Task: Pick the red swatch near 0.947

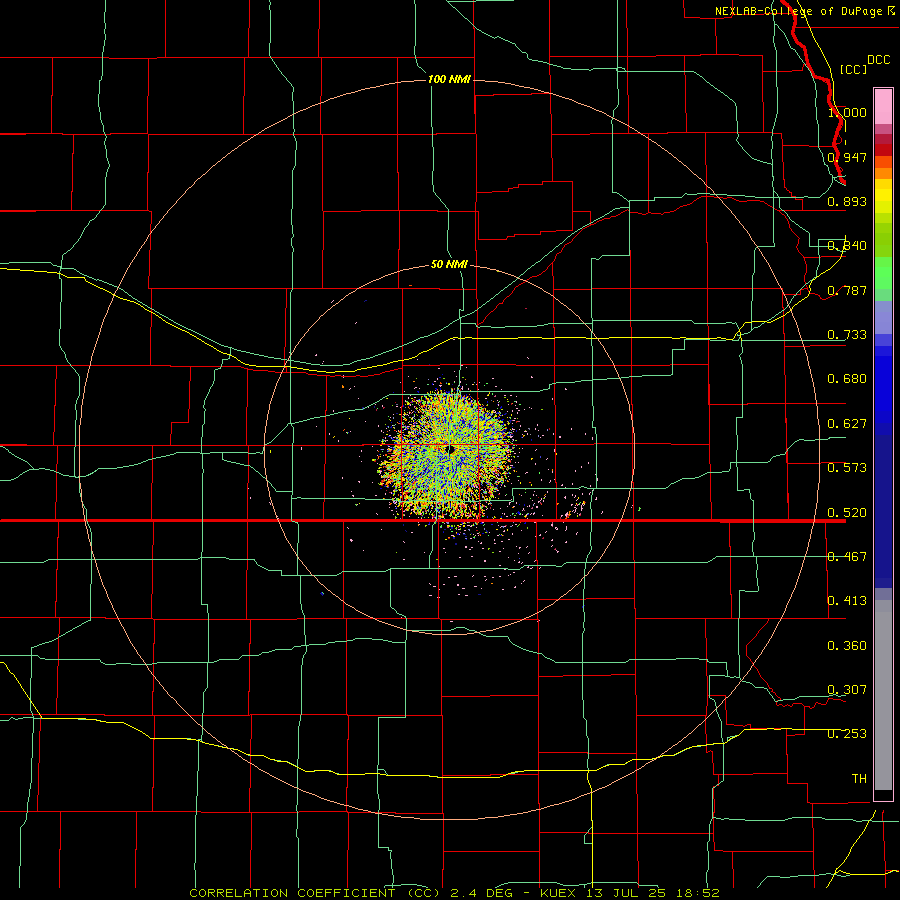Action: click(883, 149)
